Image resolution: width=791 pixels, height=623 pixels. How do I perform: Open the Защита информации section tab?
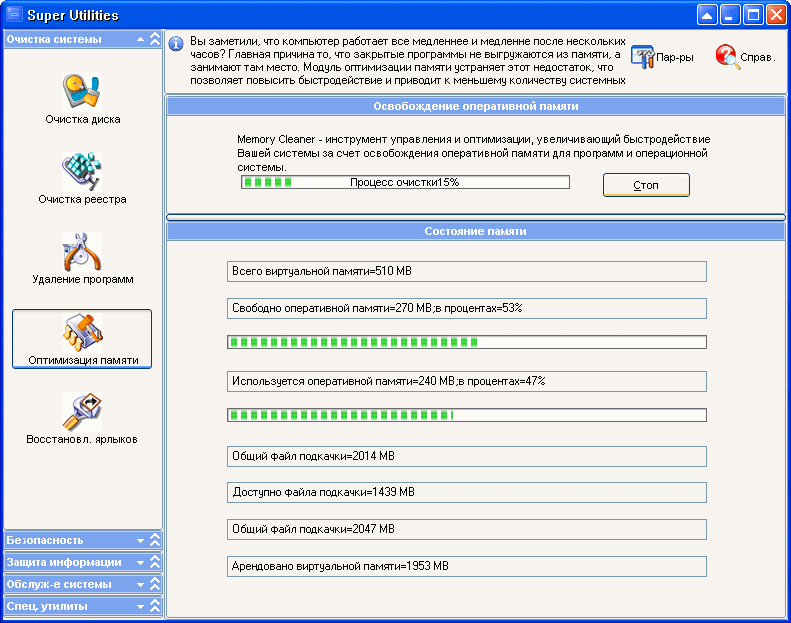(83, 562)
